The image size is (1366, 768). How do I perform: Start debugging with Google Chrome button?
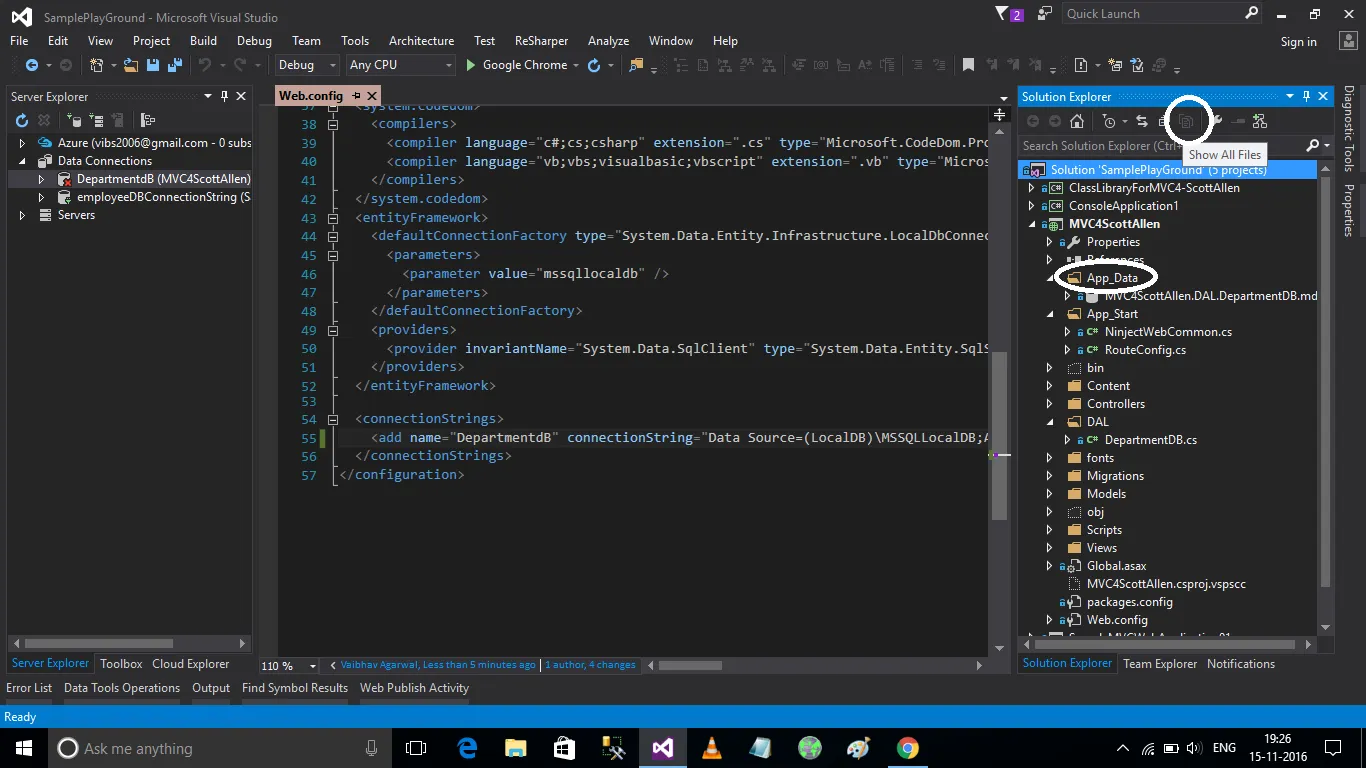[516, 65]
